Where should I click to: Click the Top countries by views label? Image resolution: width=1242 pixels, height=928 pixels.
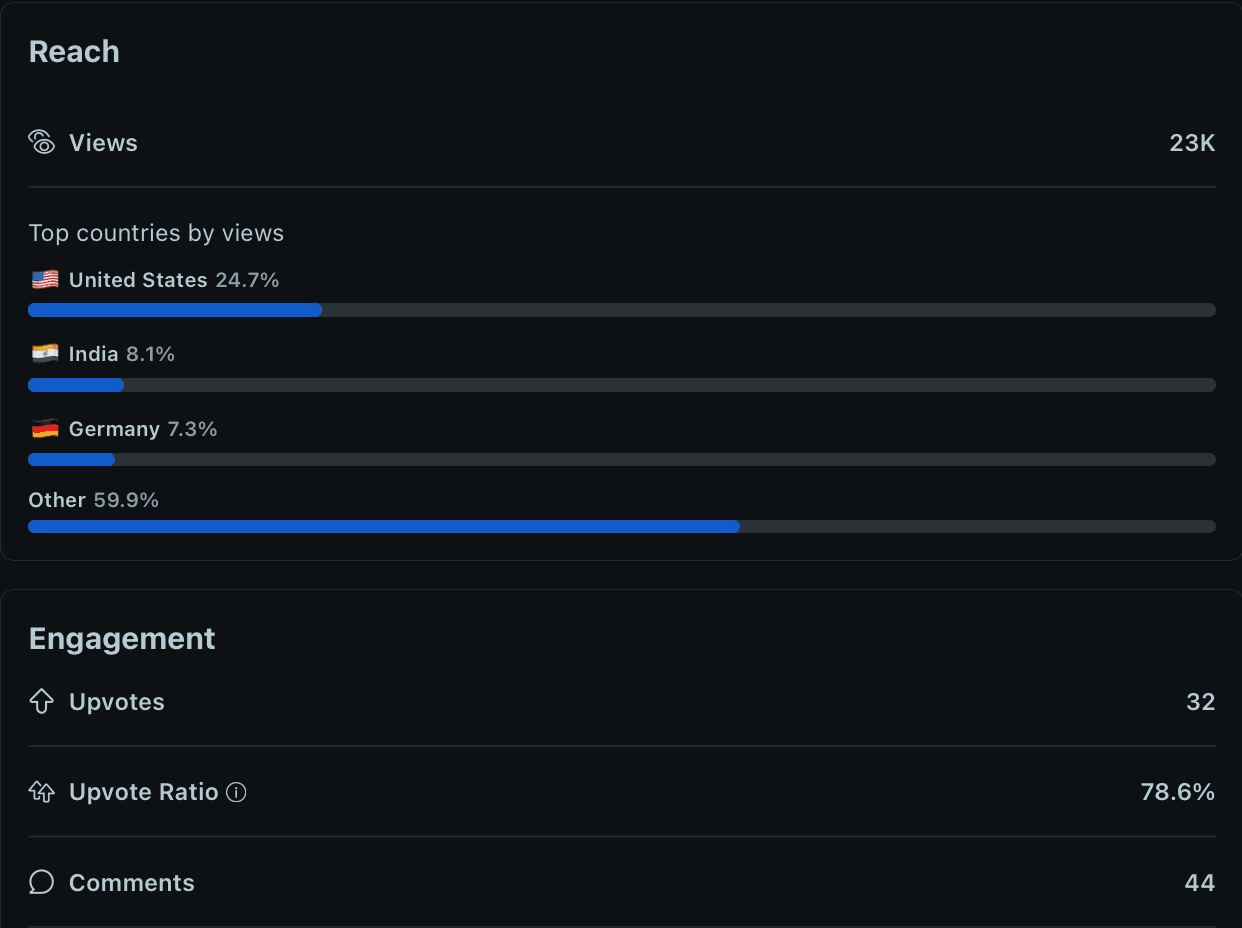[x=156, y=233]
